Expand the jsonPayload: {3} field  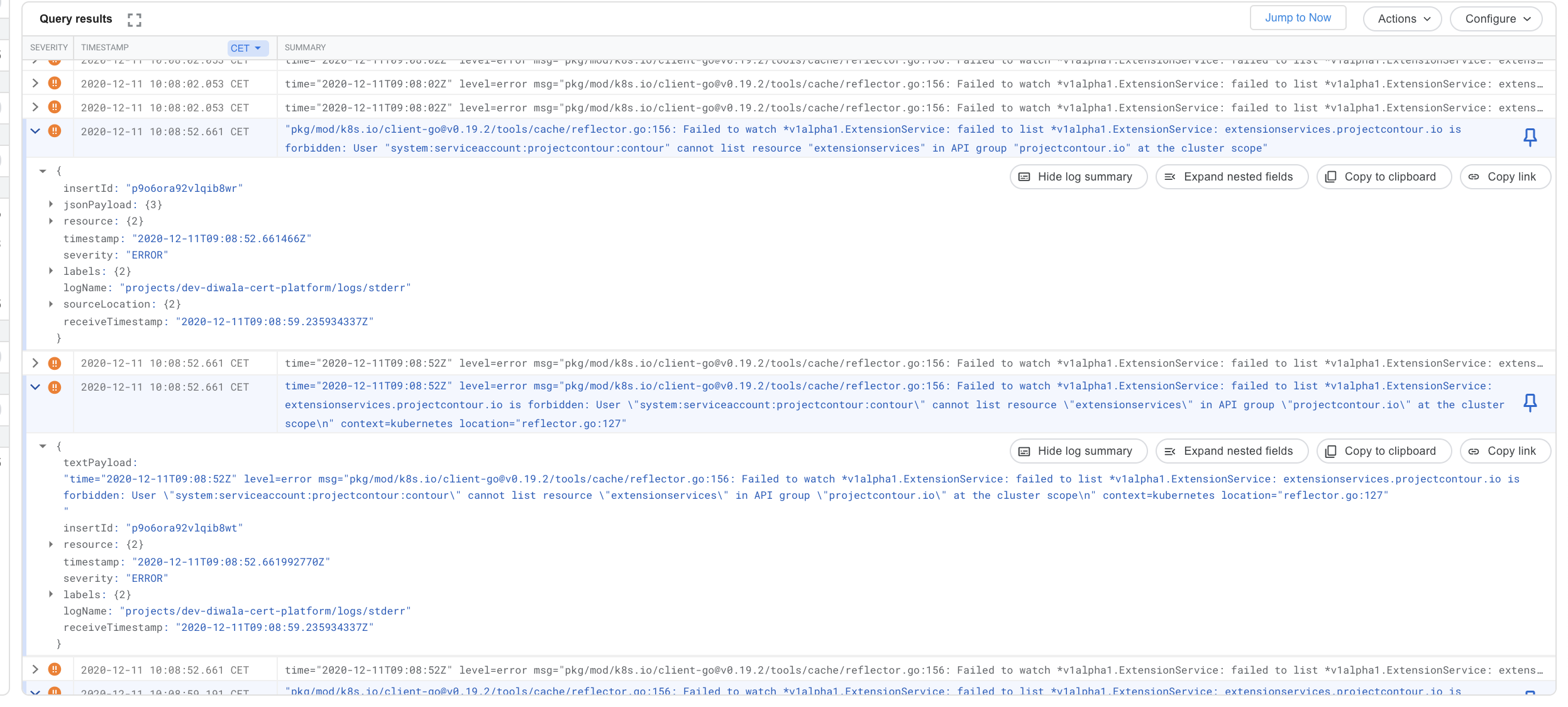pyautogui.click(x=51, y=204)
